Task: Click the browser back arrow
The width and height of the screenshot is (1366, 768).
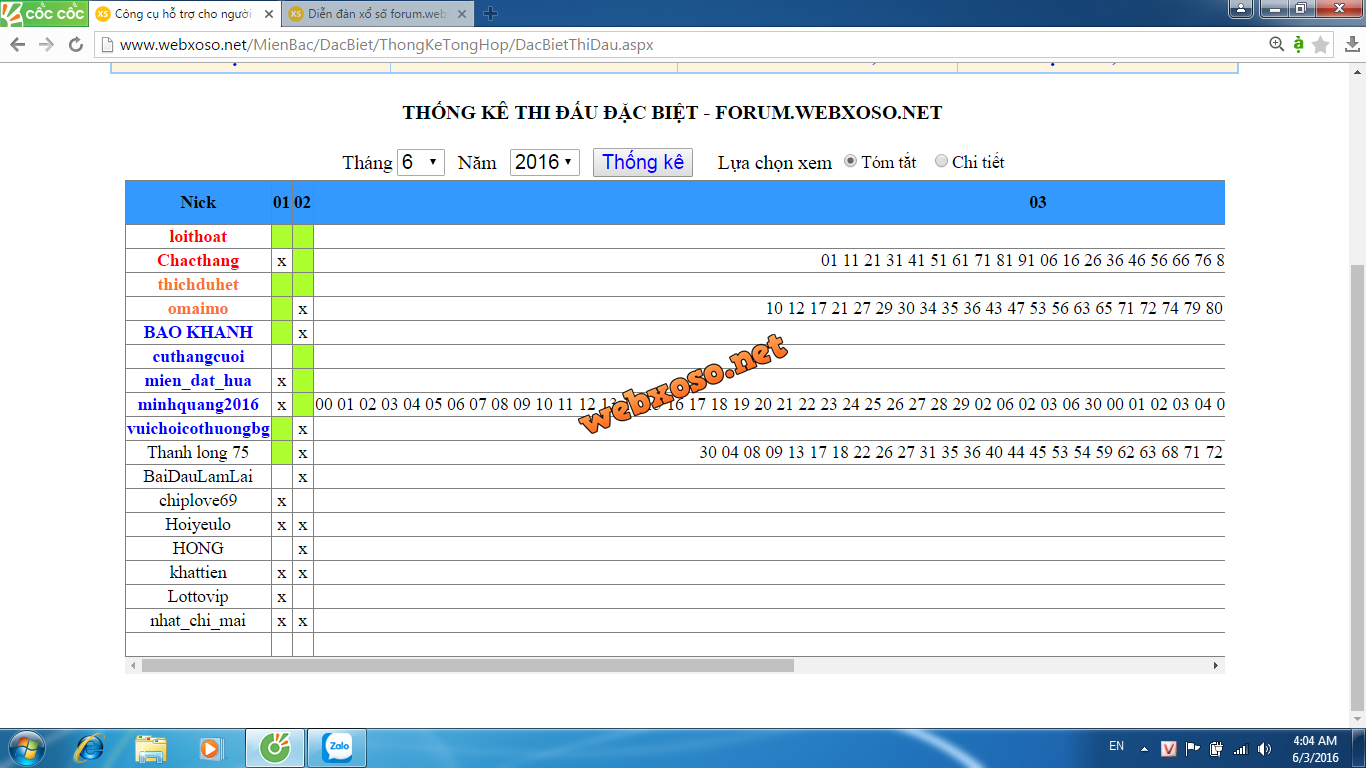Action: pos(17,45)
